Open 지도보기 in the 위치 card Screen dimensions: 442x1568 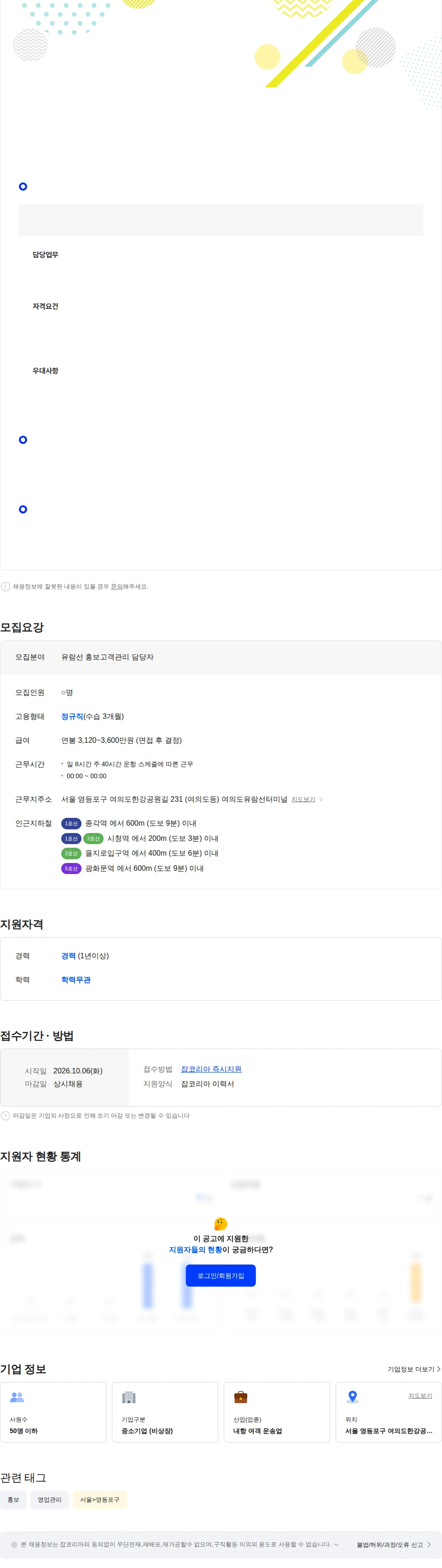coord(420,1395)
